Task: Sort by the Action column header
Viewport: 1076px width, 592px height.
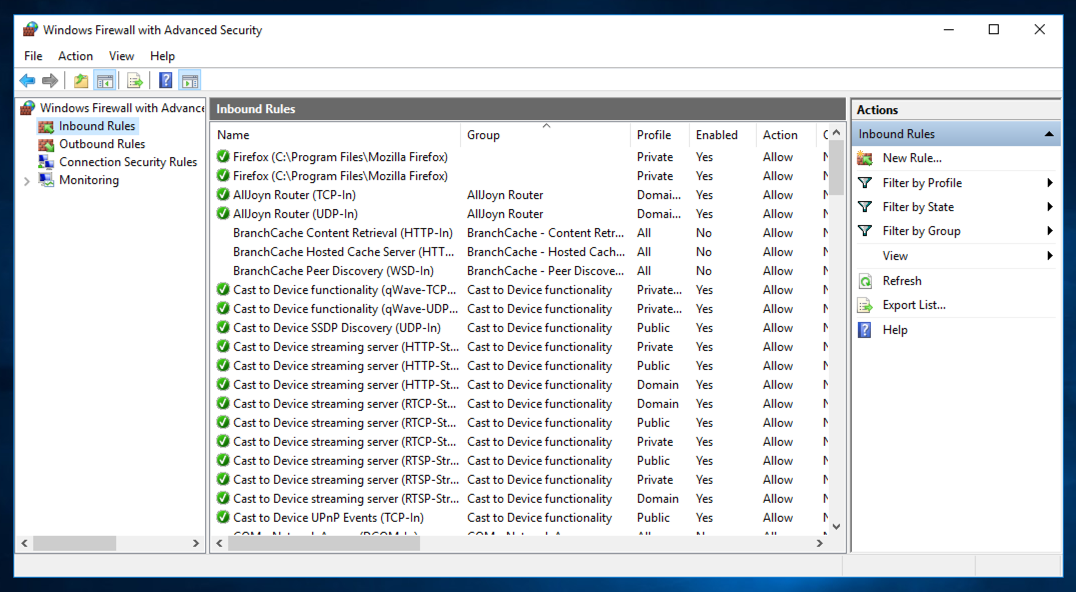Action: pyautogui.click(x=787, y=135)
